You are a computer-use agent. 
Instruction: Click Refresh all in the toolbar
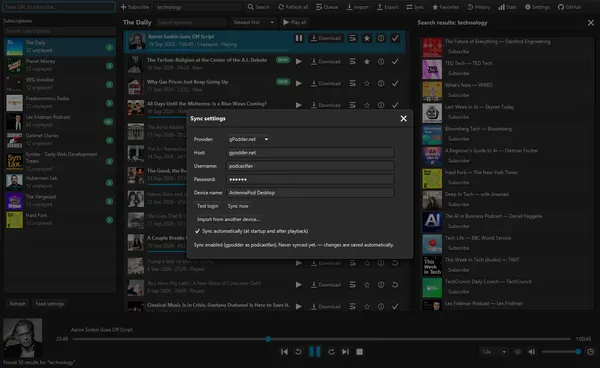tap(293, 7)
